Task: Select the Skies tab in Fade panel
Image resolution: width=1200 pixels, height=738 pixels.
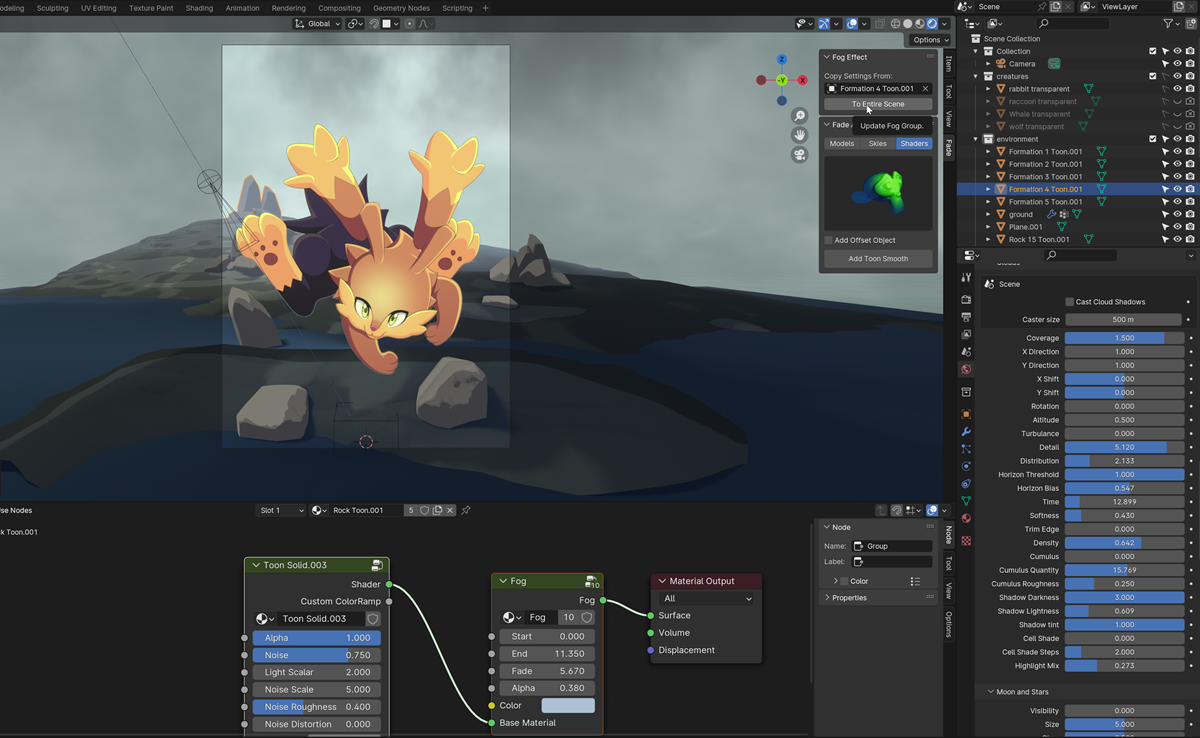Action: 877,144
